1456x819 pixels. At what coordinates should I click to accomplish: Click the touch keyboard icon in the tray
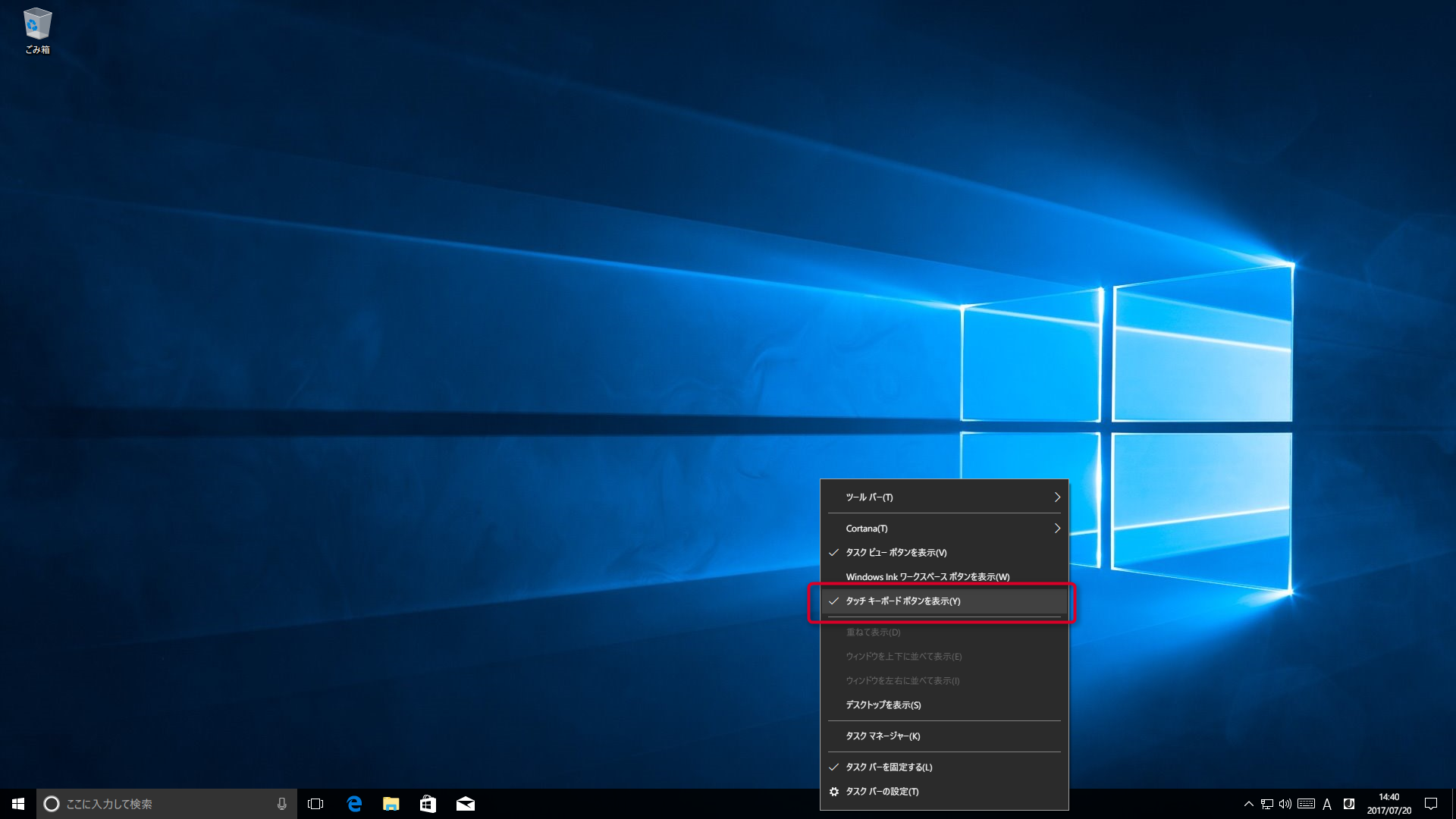coord(1305,803)
